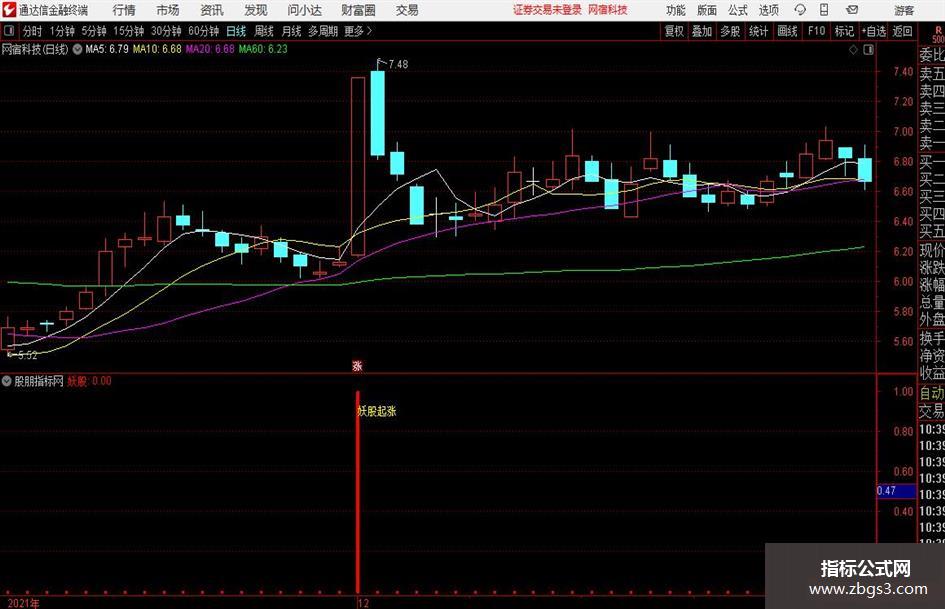Open the 问小达 menu
Image resolution: width=945 pixels, height=609 pixels.
pyautogui.click(x=304, y=10)
